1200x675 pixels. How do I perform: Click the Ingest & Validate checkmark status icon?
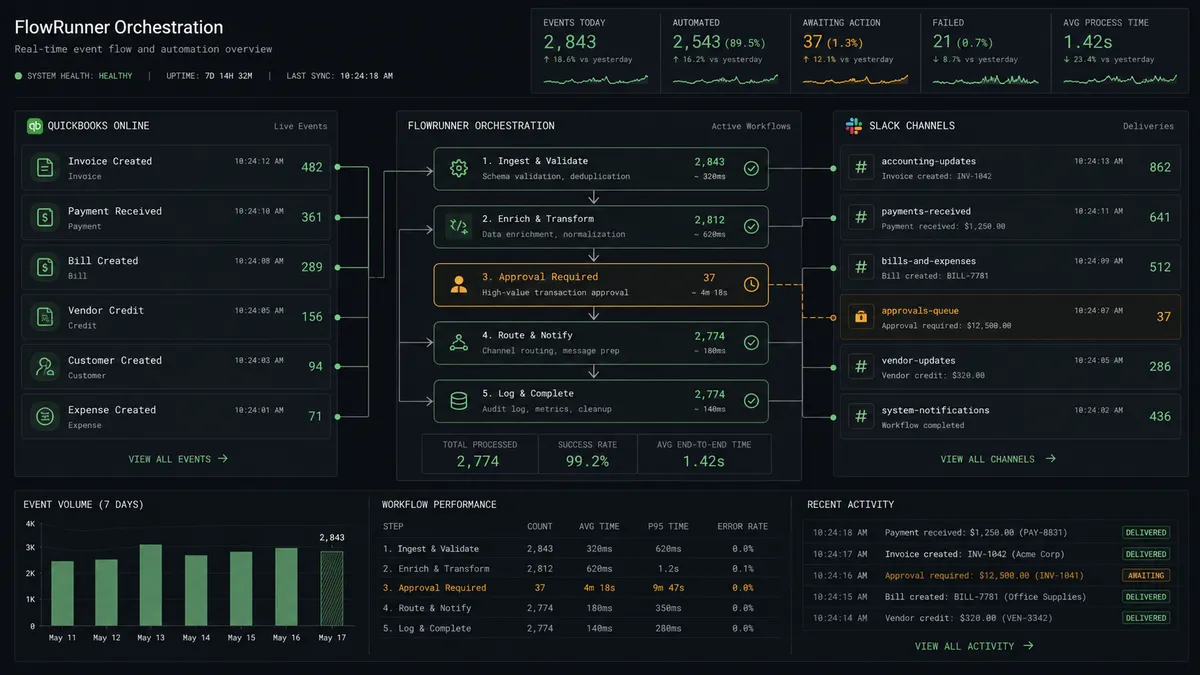(x=751, y=168)
